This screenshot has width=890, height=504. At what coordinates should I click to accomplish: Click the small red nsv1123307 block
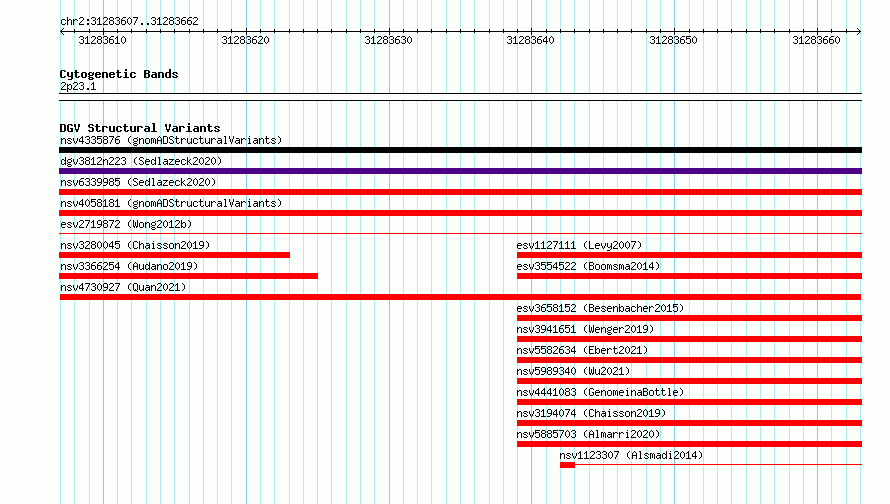567,465
